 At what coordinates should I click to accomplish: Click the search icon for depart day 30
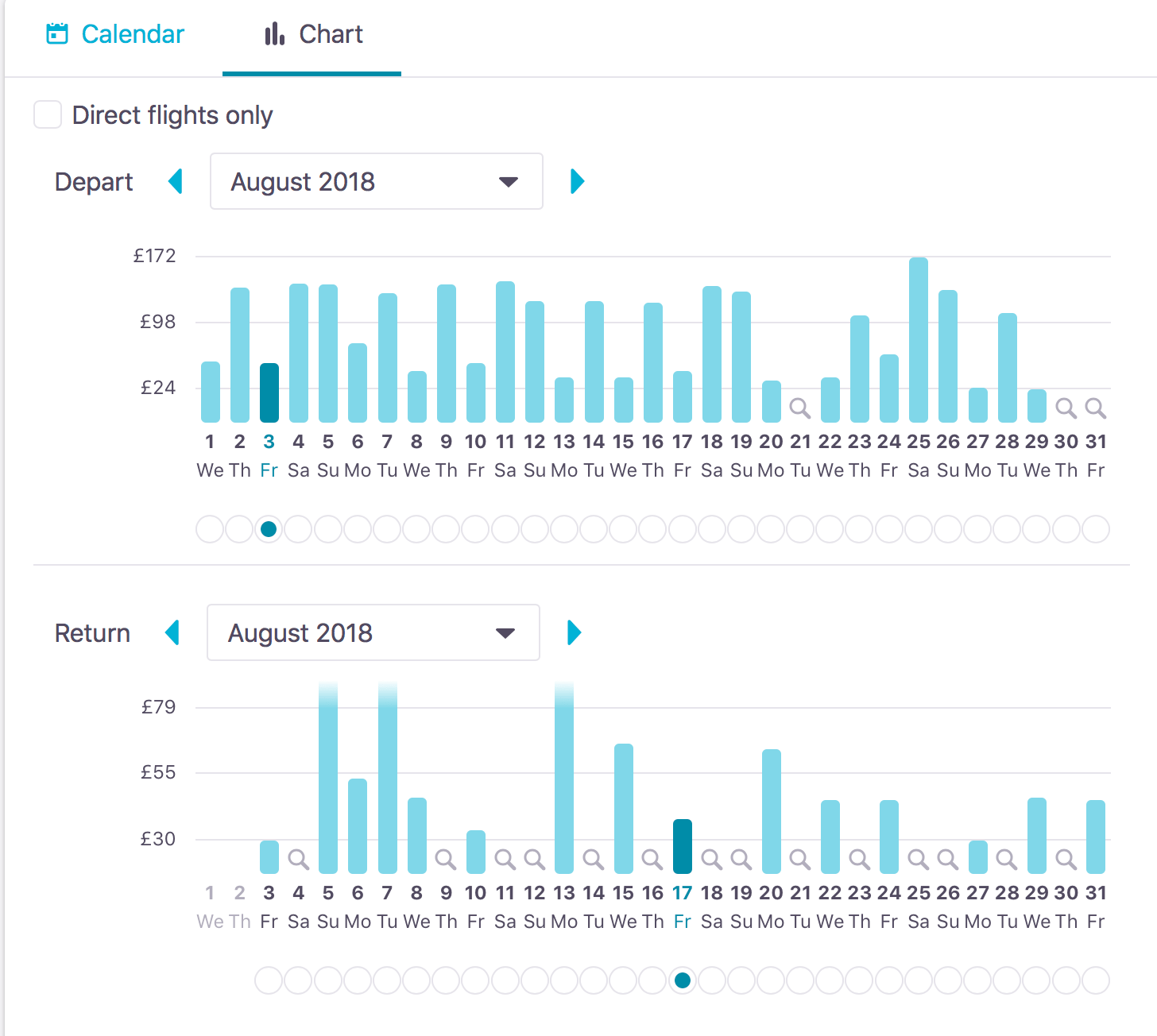click(x=1066, y=408)
